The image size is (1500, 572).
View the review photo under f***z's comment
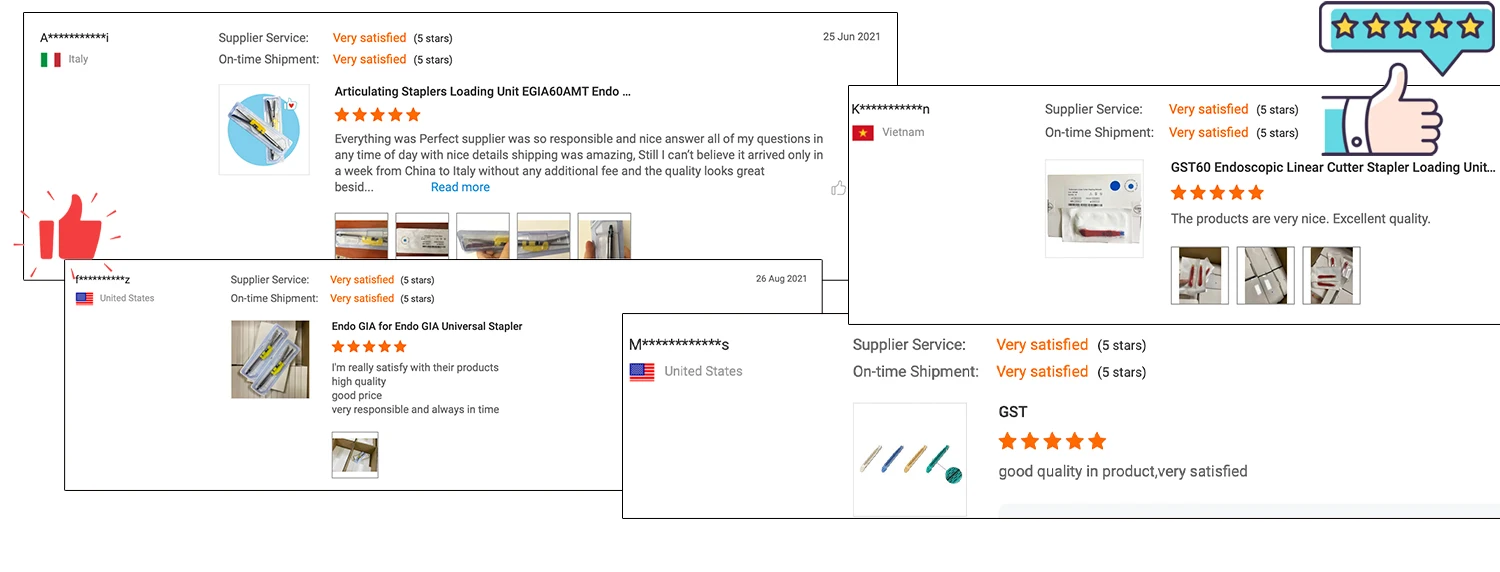tap(355, 454)
